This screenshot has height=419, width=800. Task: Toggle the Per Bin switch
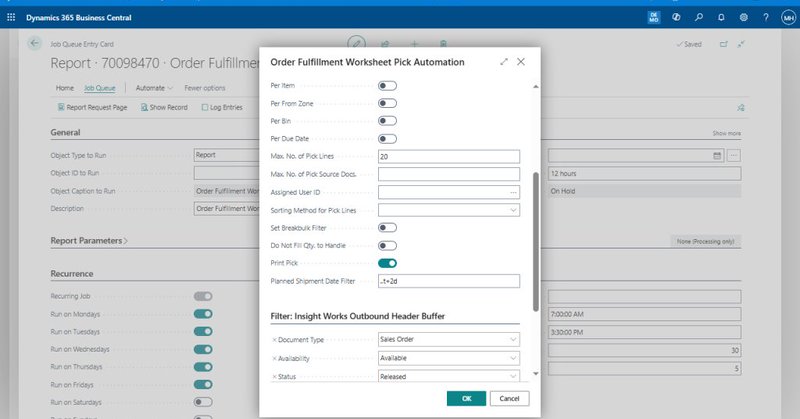[387, 121]
